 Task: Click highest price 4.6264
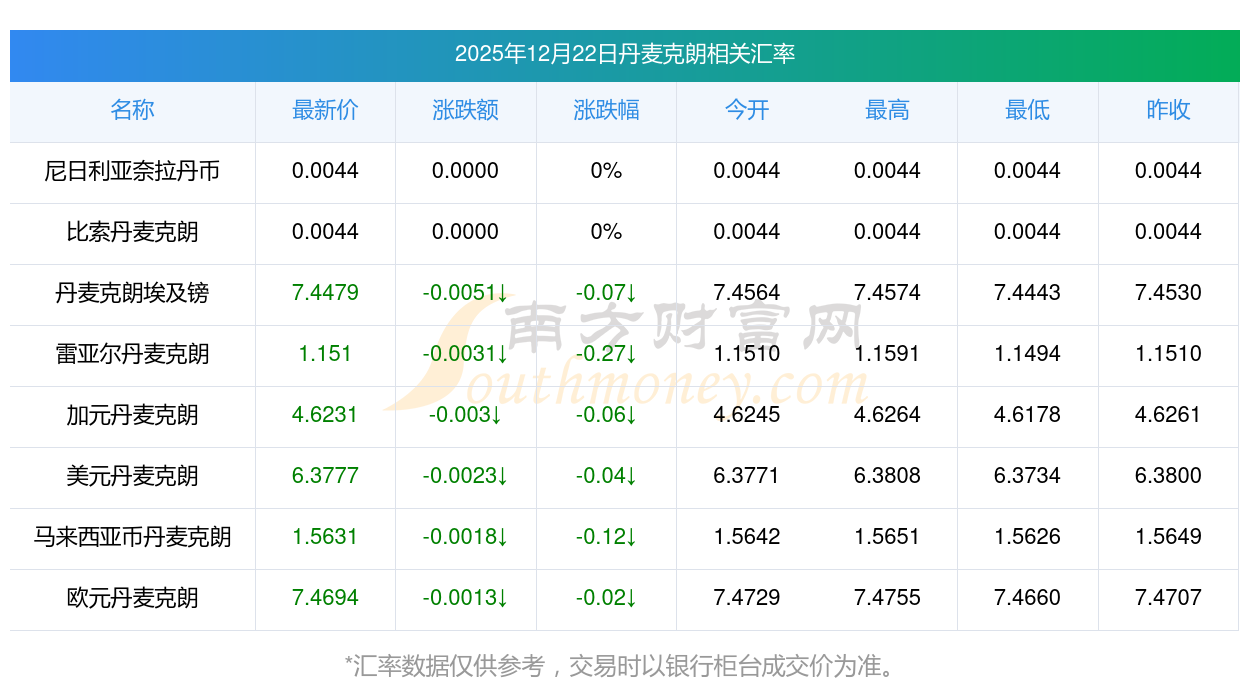(x=887, y=415)
